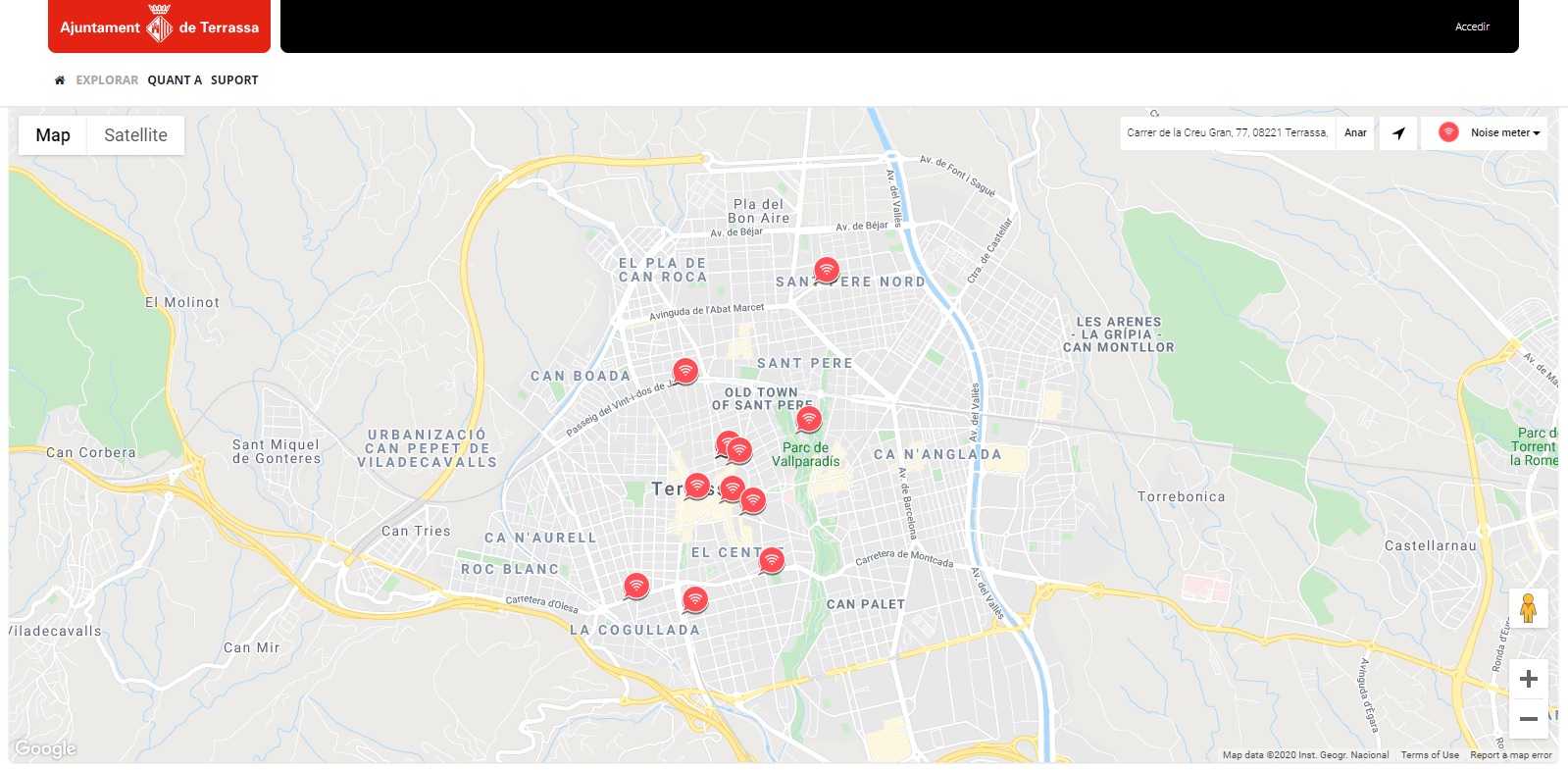Screen dimensions: 1568x770
Task: Click the Can Tries map label
Action: 416,532
